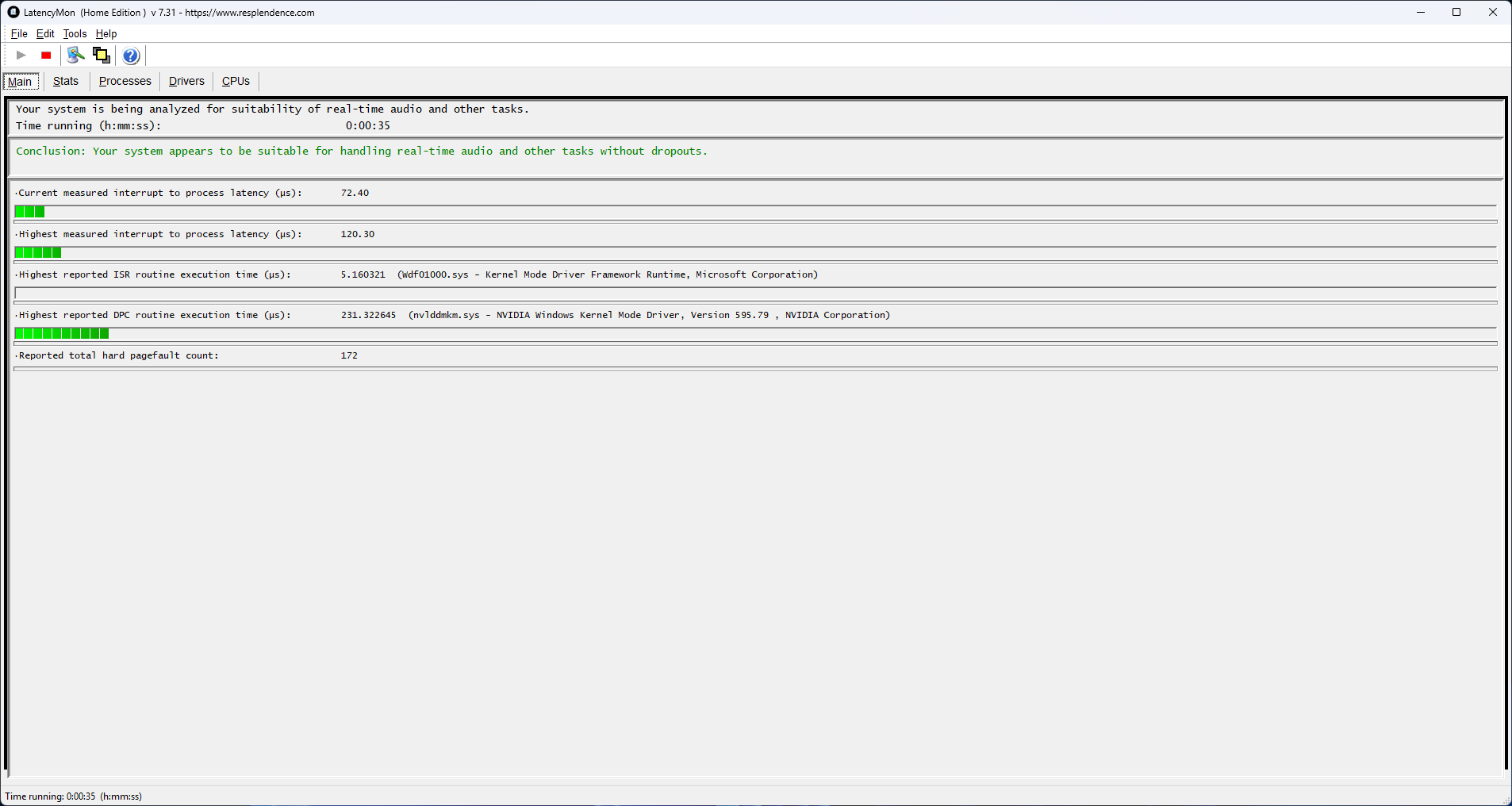
Task: View the CPUs tab
Action: 236,82
